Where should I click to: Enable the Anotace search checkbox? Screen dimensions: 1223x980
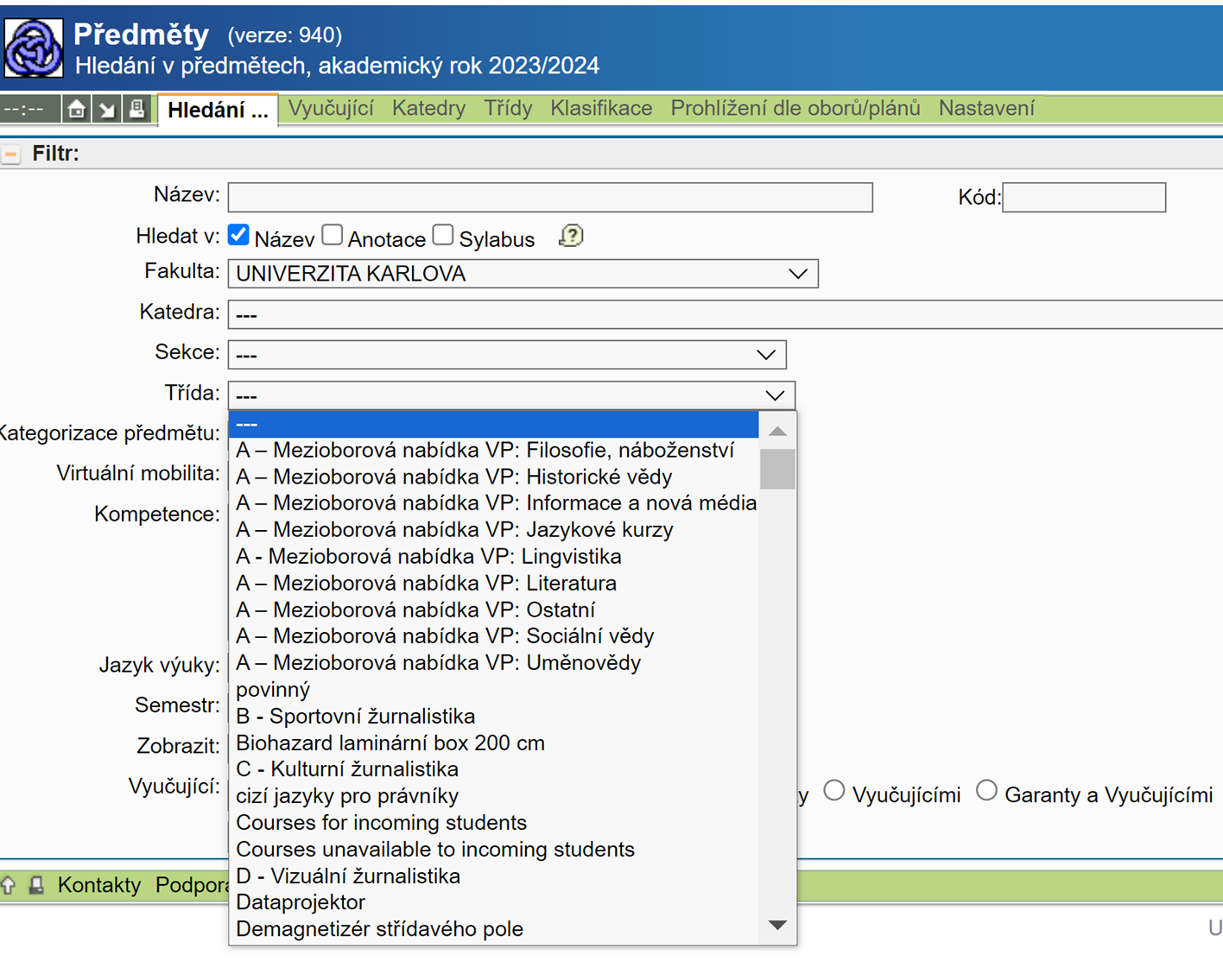(333, 235)
